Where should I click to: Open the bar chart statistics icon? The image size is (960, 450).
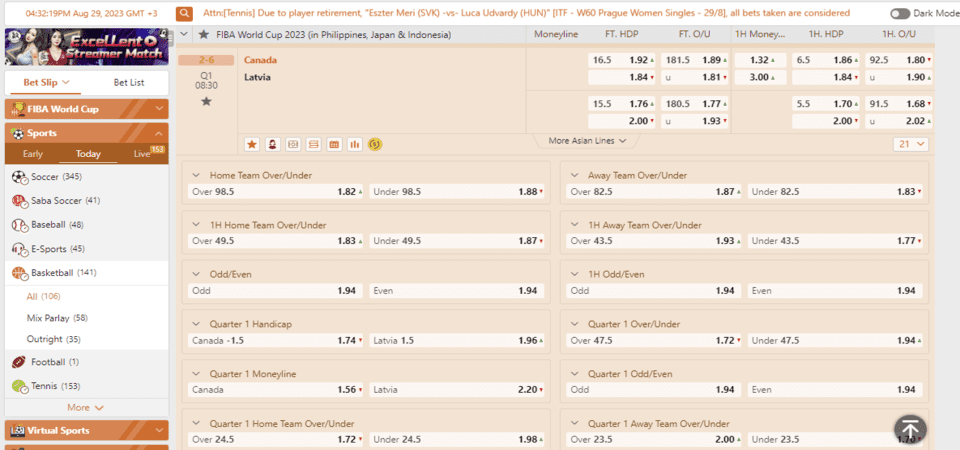pyautogui.click(x=354, y=144)
